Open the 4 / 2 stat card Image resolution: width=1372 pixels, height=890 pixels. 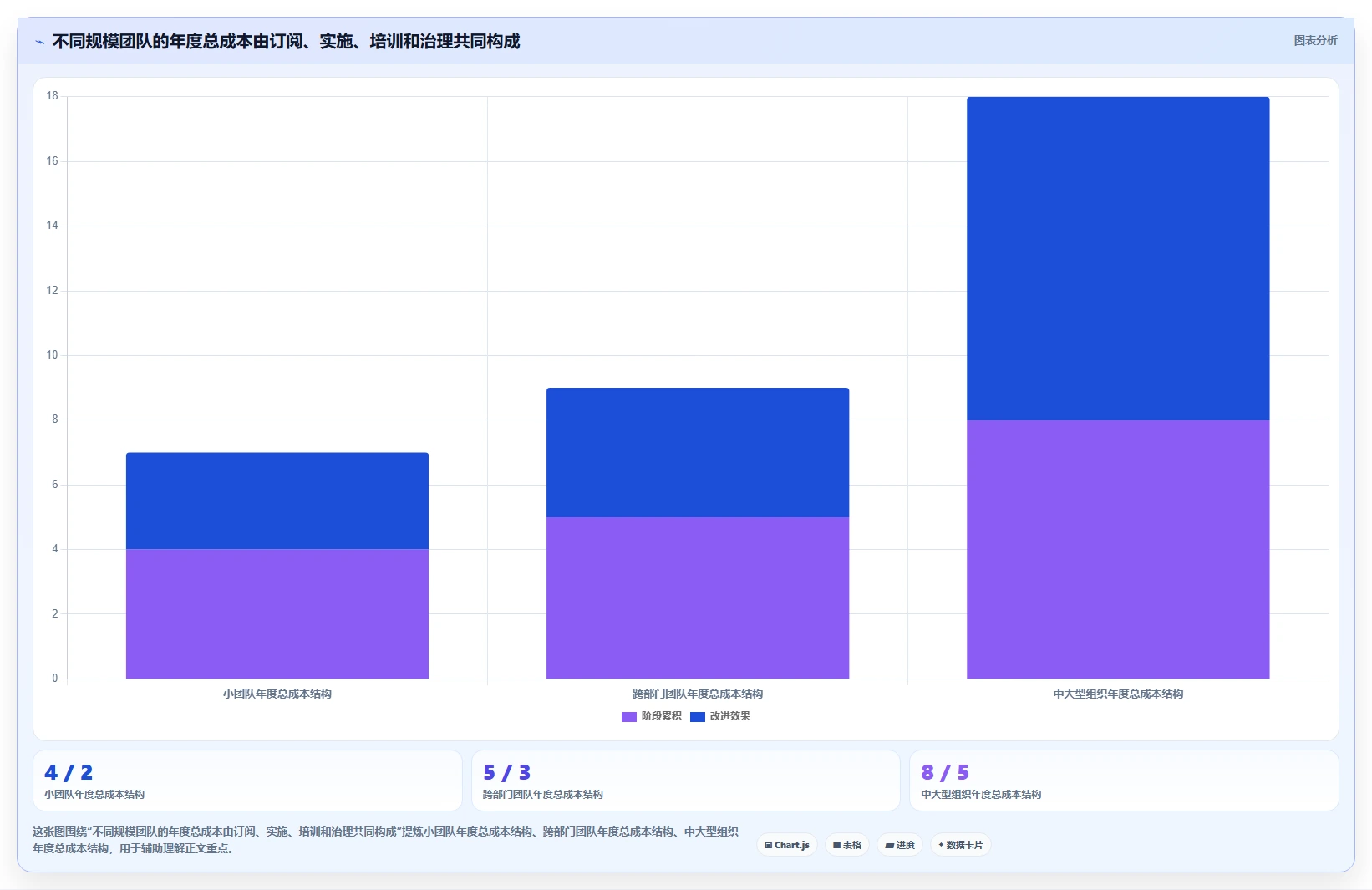(247, 781)
